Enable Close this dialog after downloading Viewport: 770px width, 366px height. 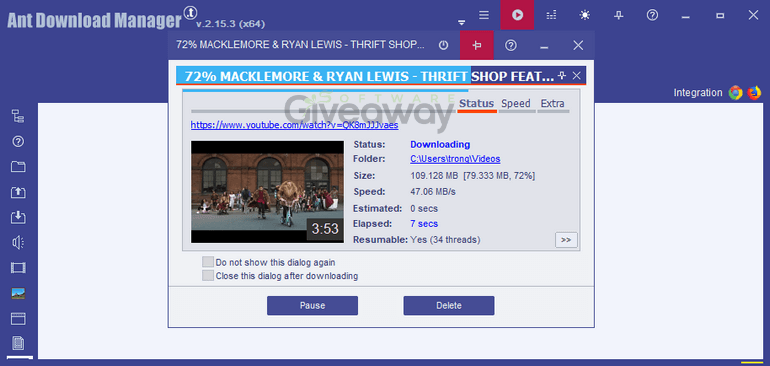[208, 276]
